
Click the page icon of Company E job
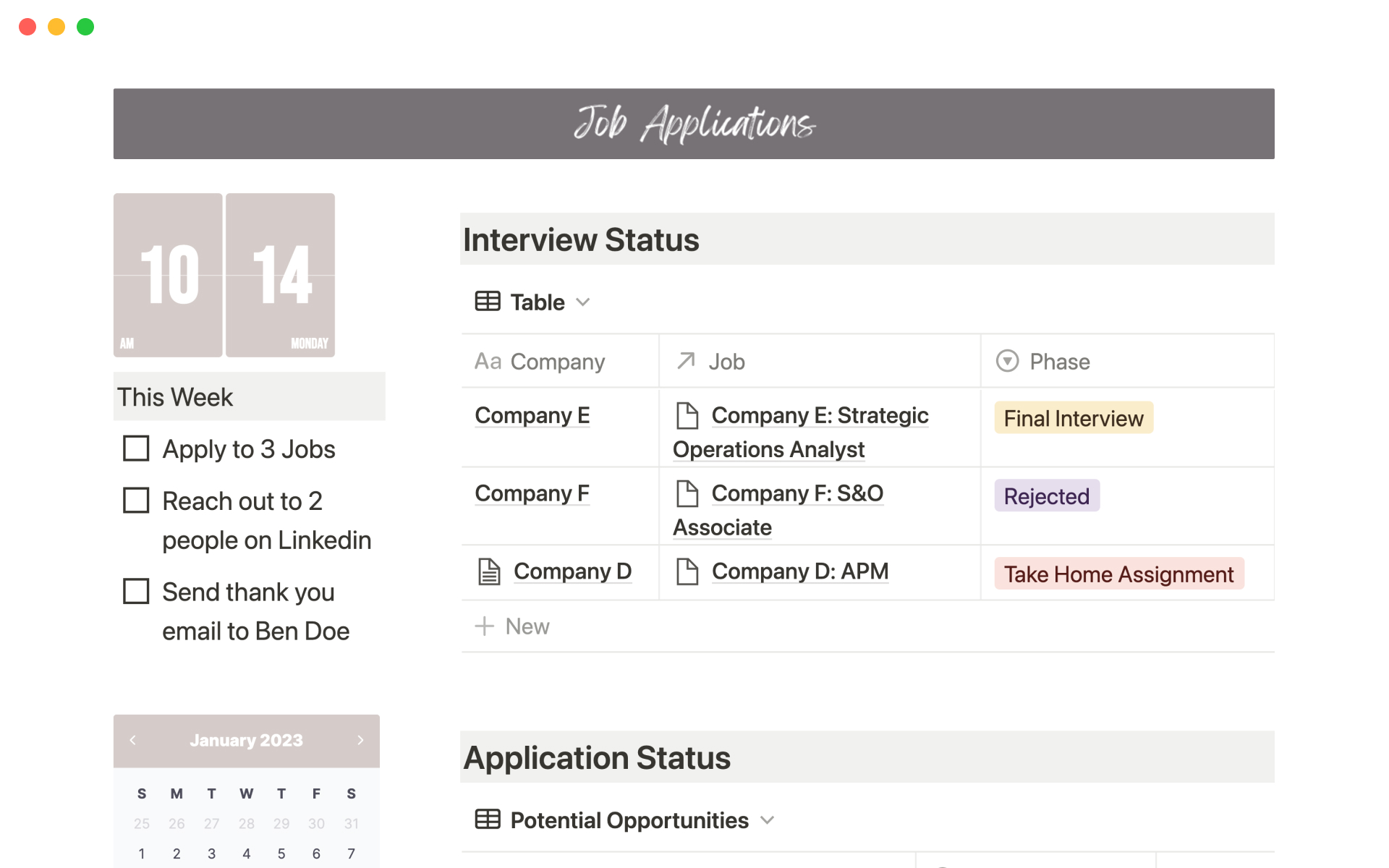coord(687,416)
